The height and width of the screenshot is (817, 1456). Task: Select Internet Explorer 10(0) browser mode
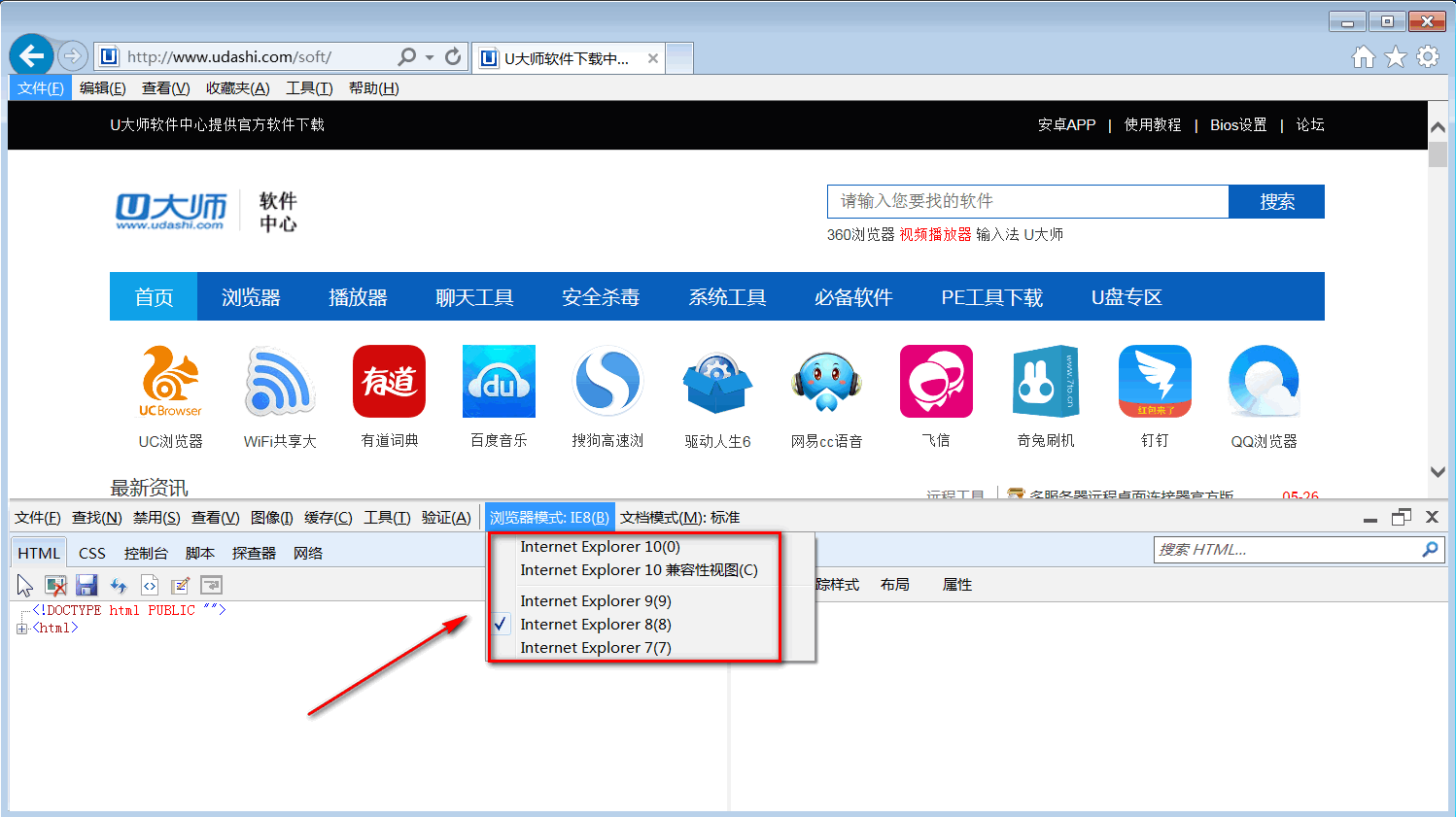coord(600,547)
